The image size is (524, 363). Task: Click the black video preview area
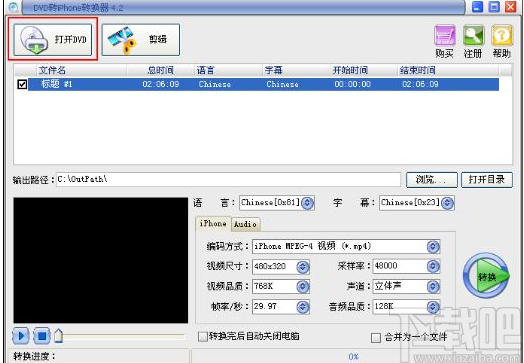pos(101,260)
